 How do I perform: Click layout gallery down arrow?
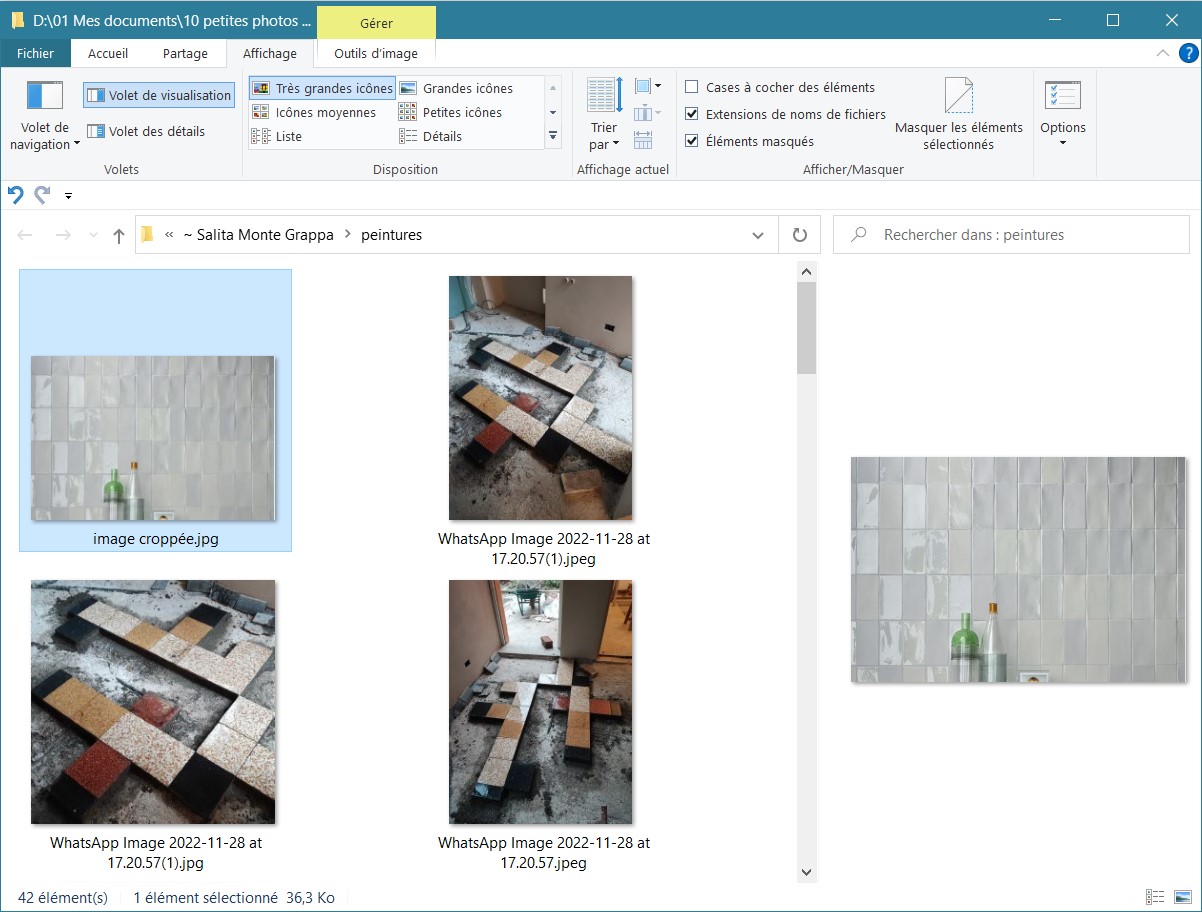click(553, 112)
